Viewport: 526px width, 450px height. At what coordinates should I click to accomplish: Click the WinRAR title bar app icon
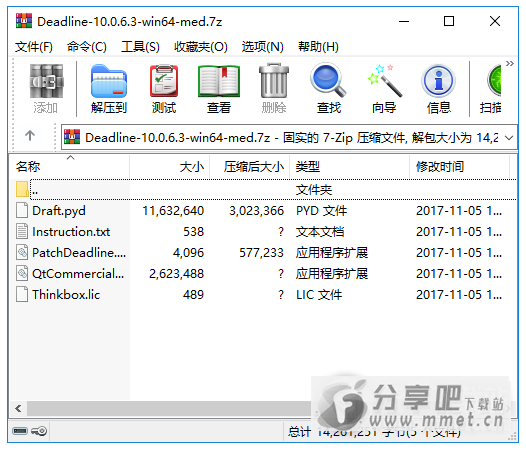pos(24,21)
